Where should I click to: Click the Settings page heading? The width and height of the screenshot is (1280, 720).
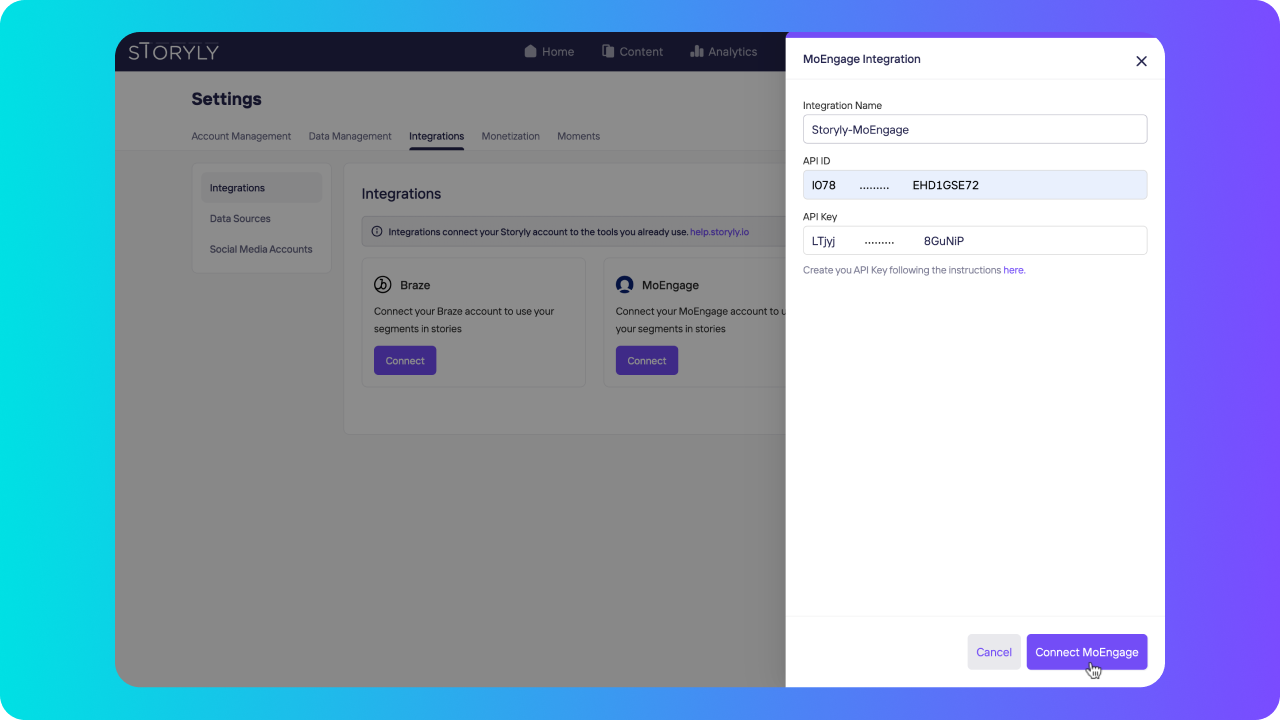coord(226,99)
